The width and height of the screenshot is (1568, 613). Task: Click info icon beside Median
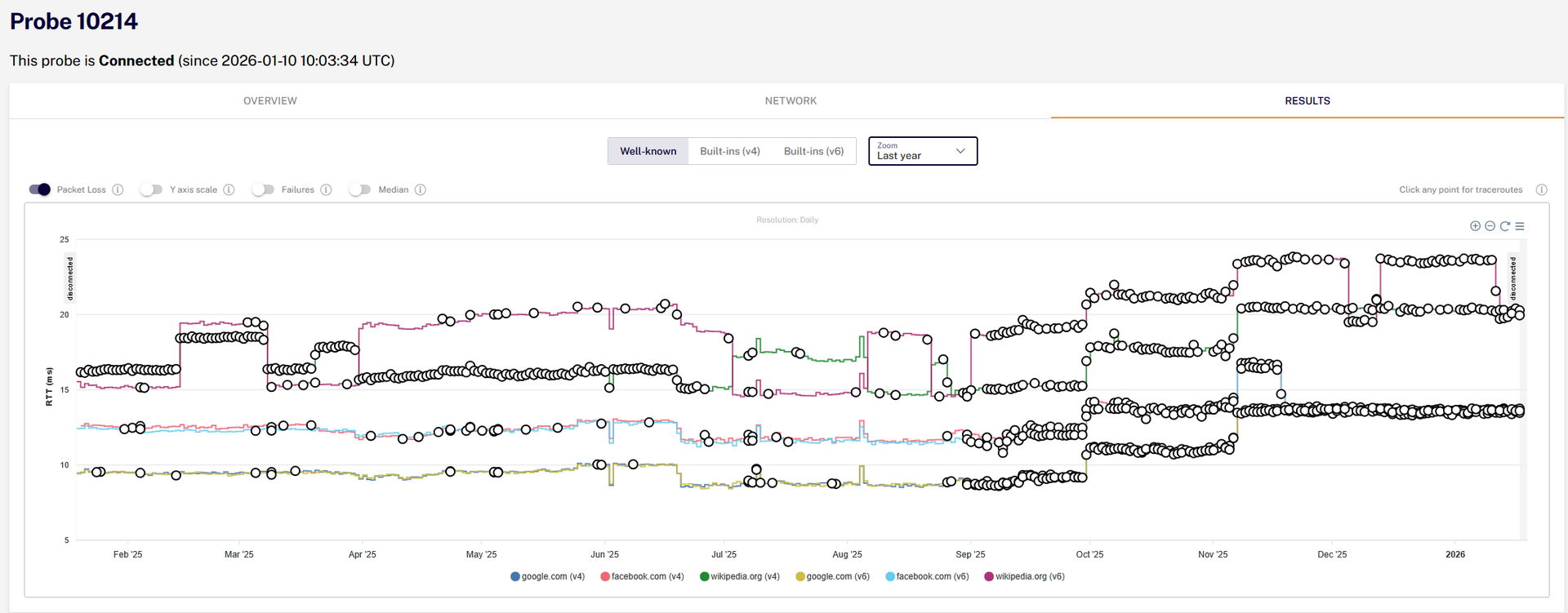(x=420, y=189)
